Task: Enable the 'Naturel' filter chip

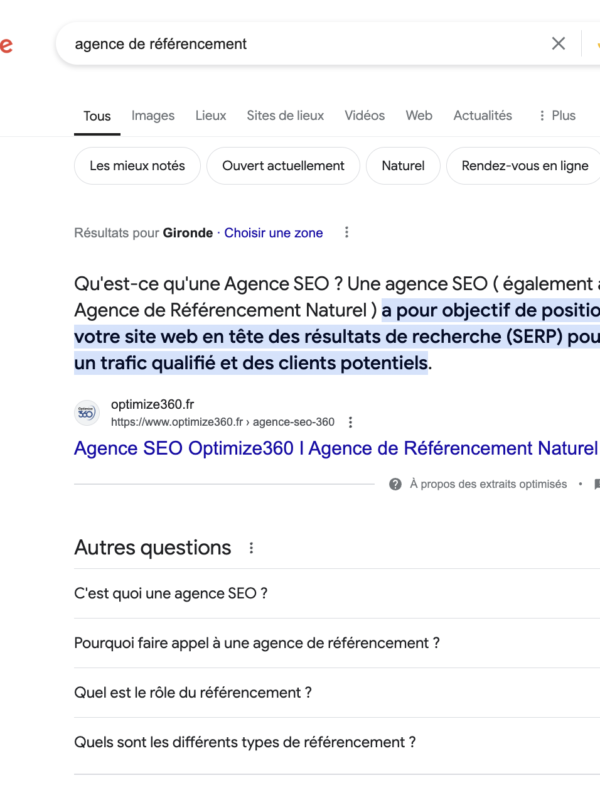Action: [x=403, y=166]
